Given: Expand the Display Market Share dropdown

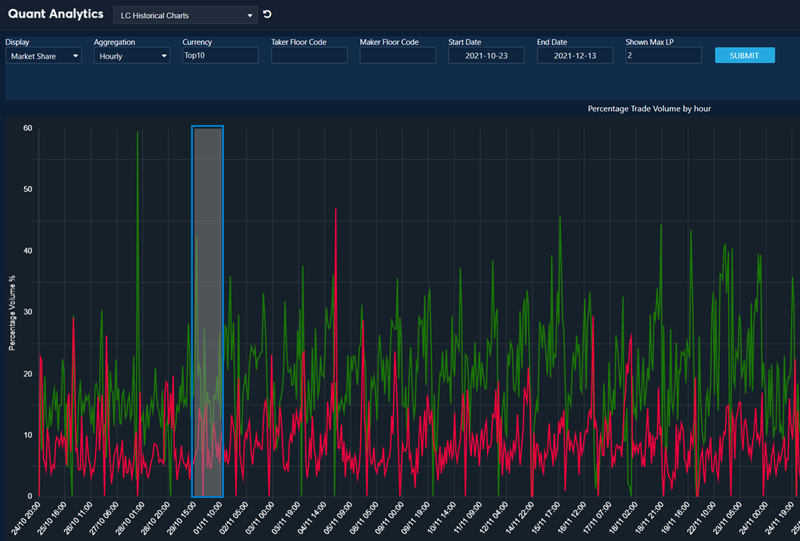Looking at the screenshot, I should [45, 56].
